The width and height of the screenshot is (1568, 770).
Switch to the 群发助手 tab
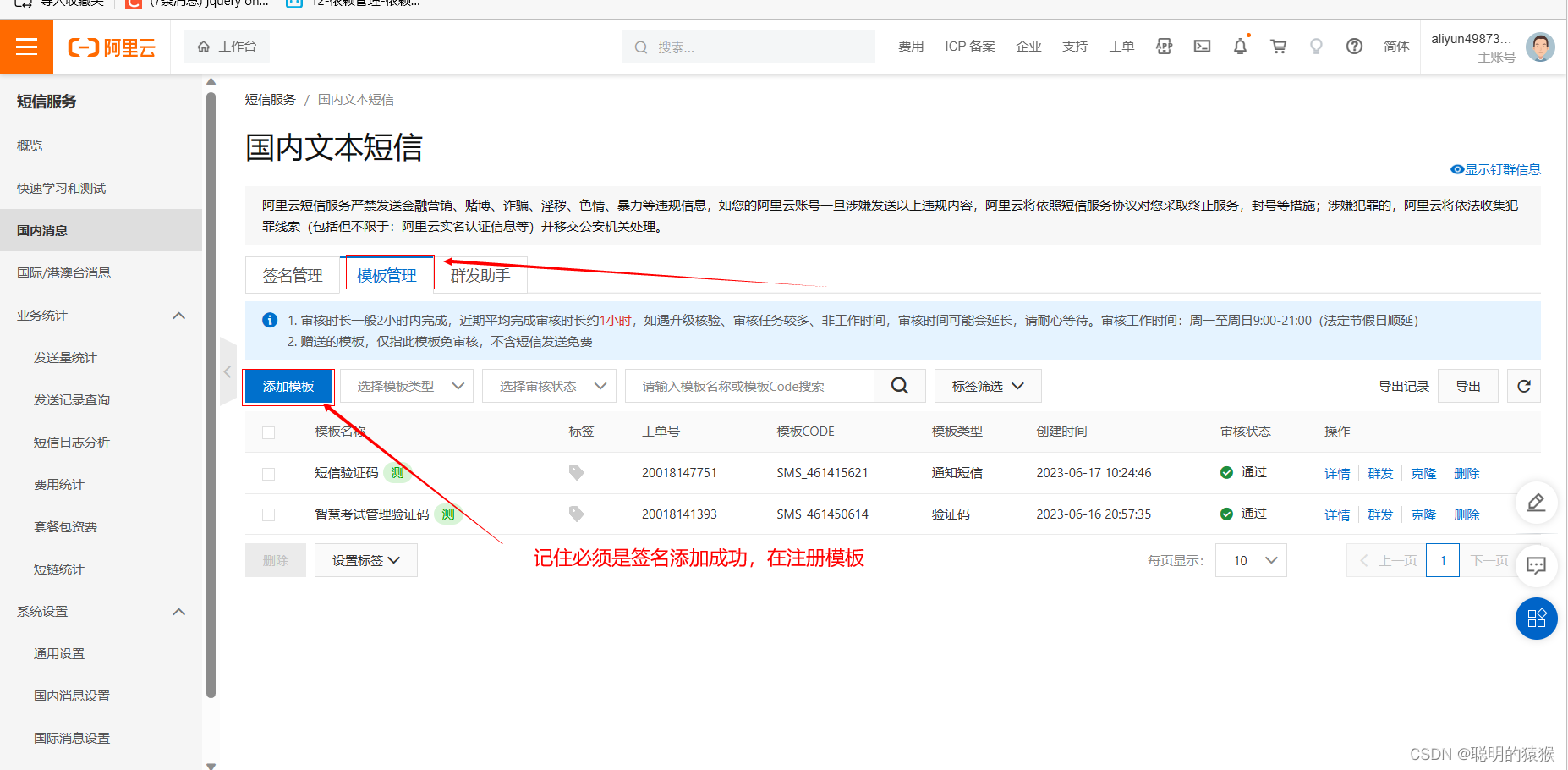click(480, 275)
